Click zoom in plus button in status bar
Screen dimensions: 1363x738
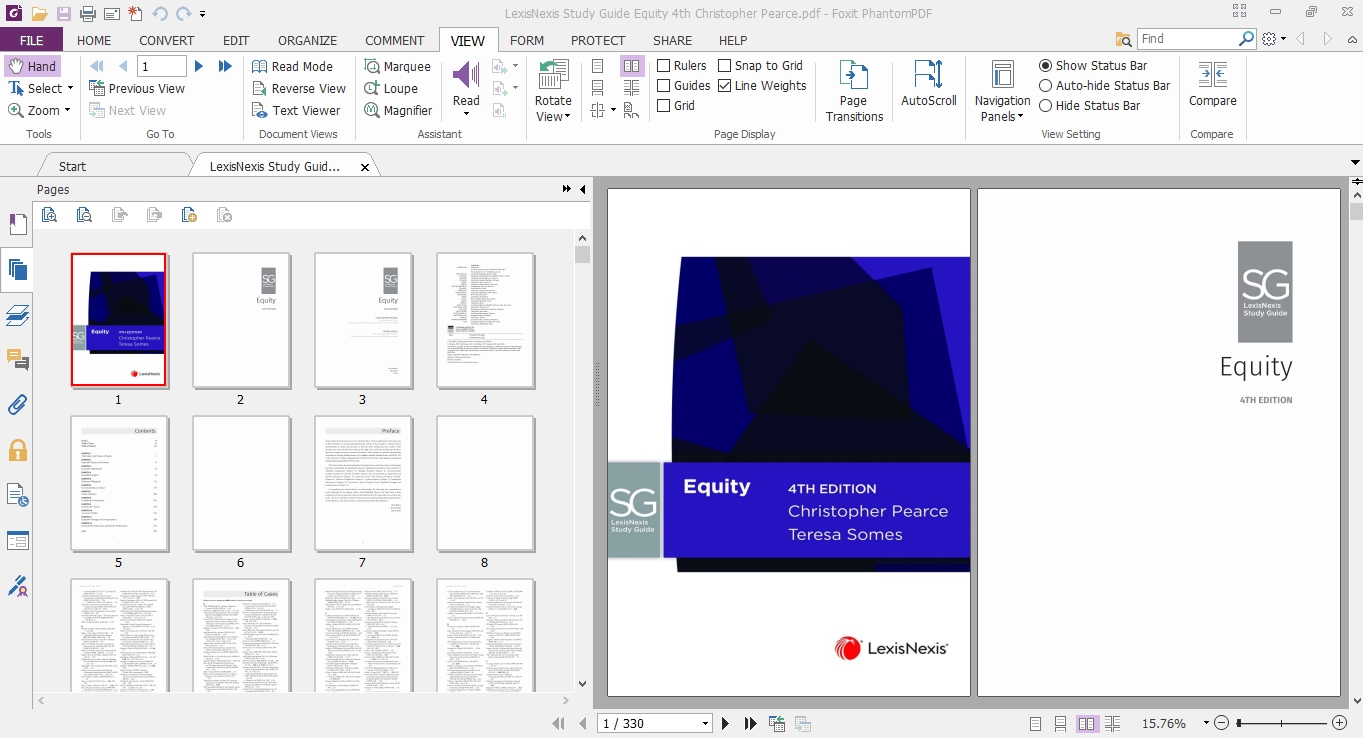(1339, 723)
